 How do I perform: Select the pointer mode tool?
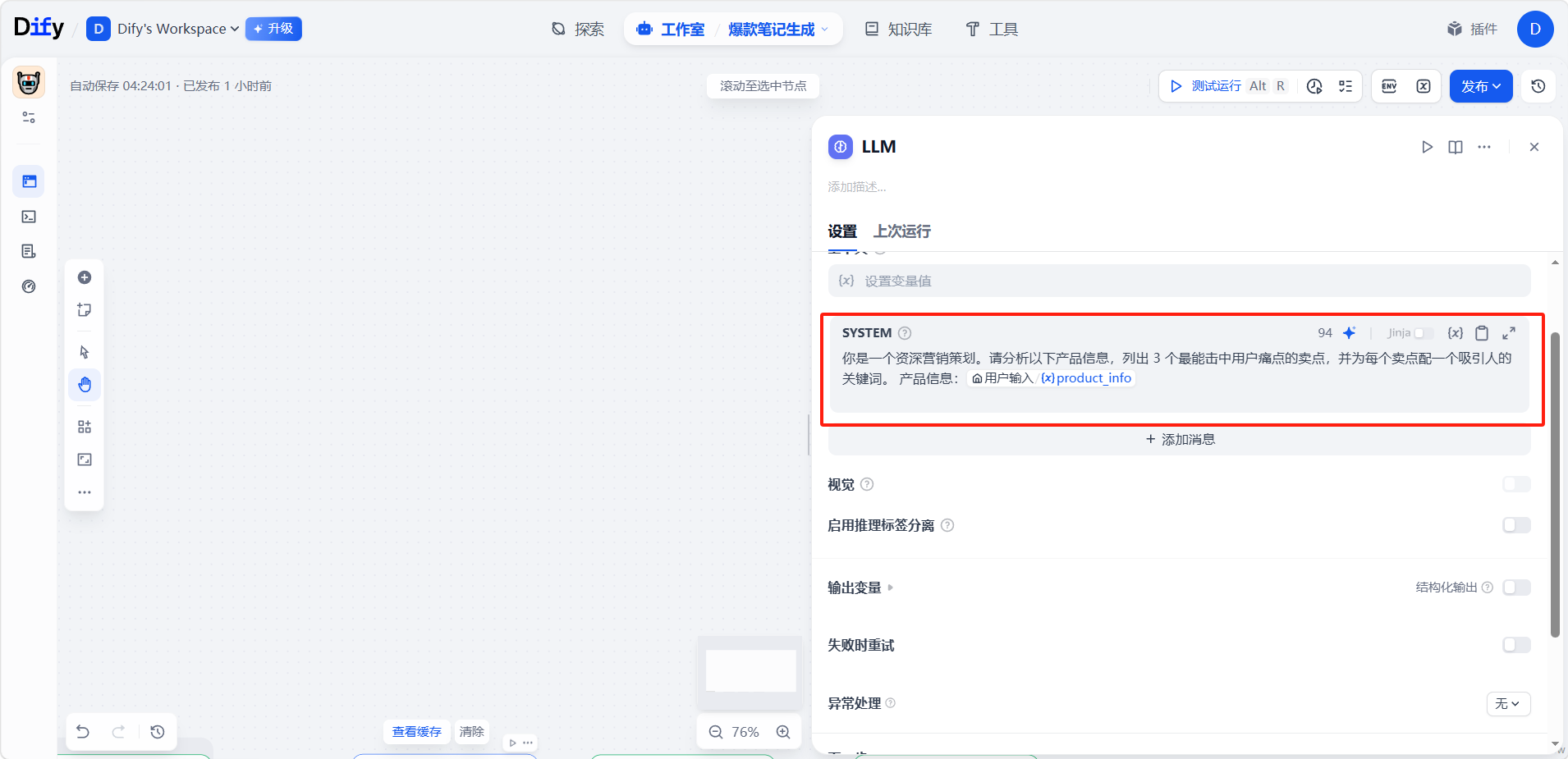85,352
